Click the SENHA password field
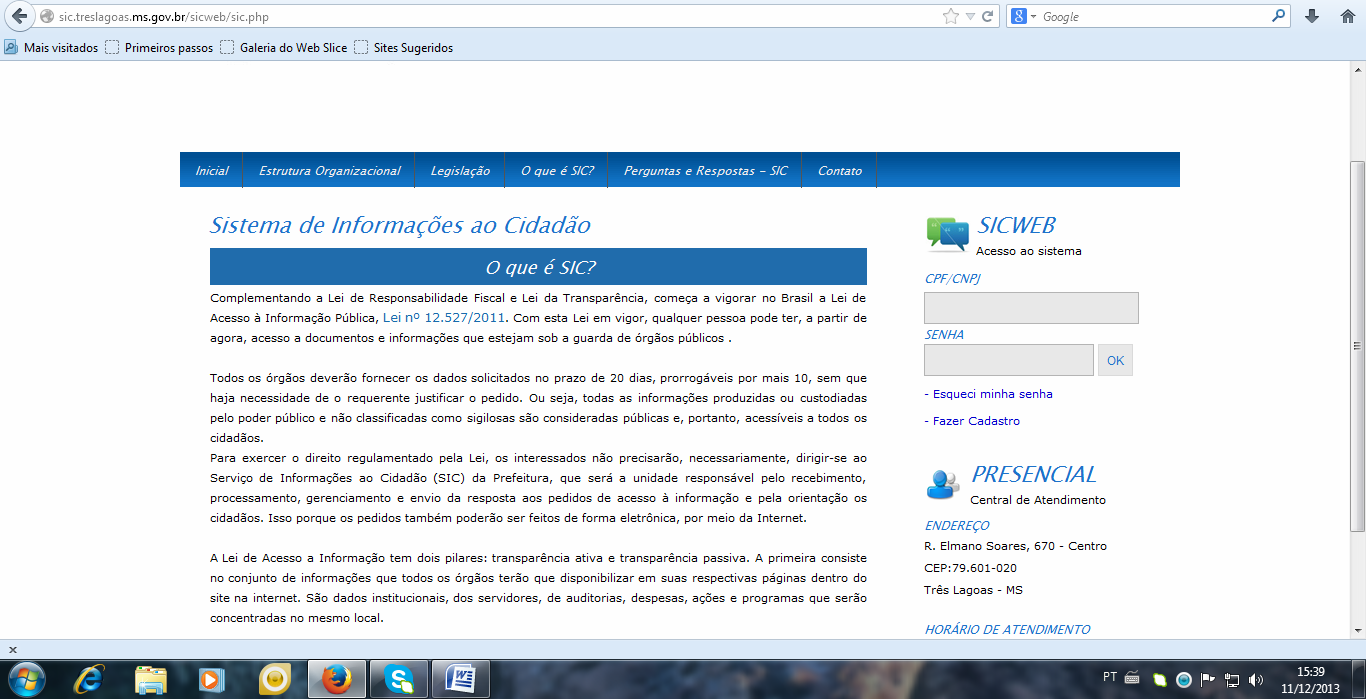The width and height of the screenshot is (1366, 699). point(1009,360)
